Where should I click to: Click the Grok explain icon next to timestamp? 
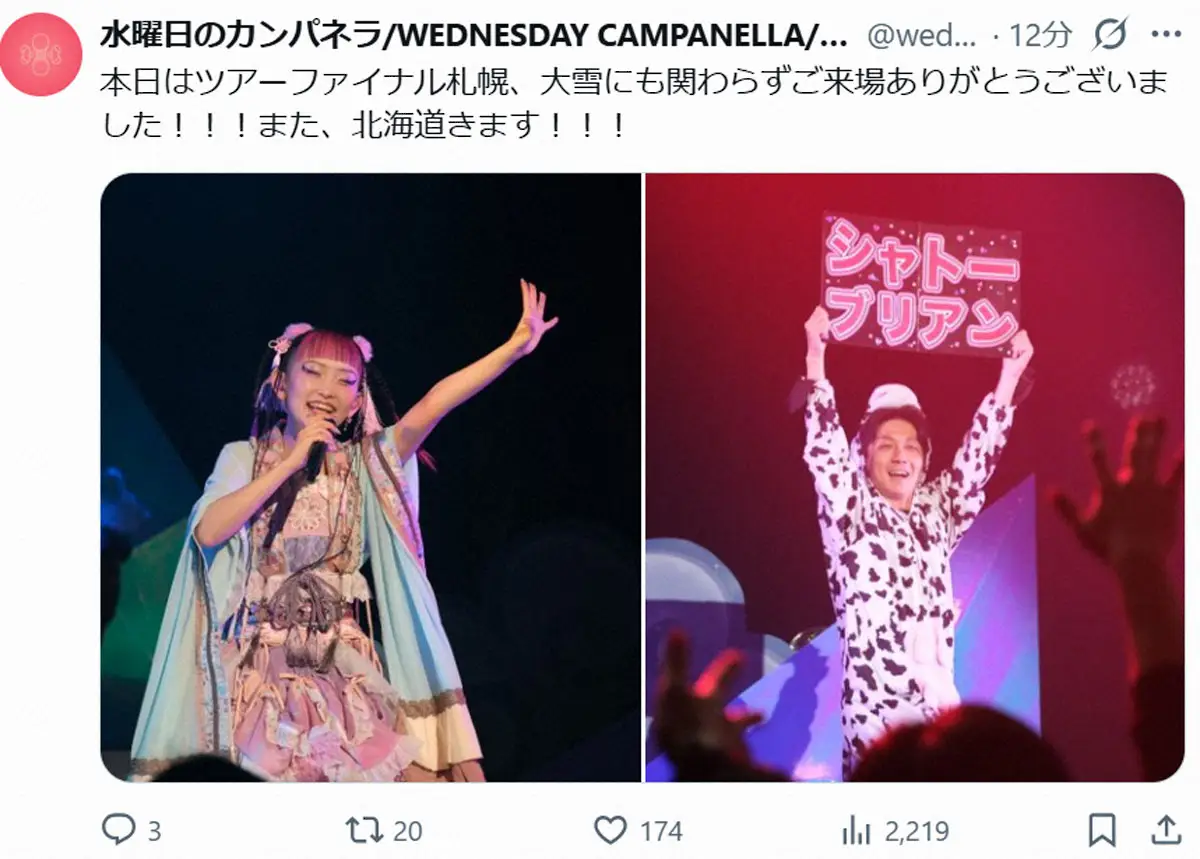click(1109, 36)
